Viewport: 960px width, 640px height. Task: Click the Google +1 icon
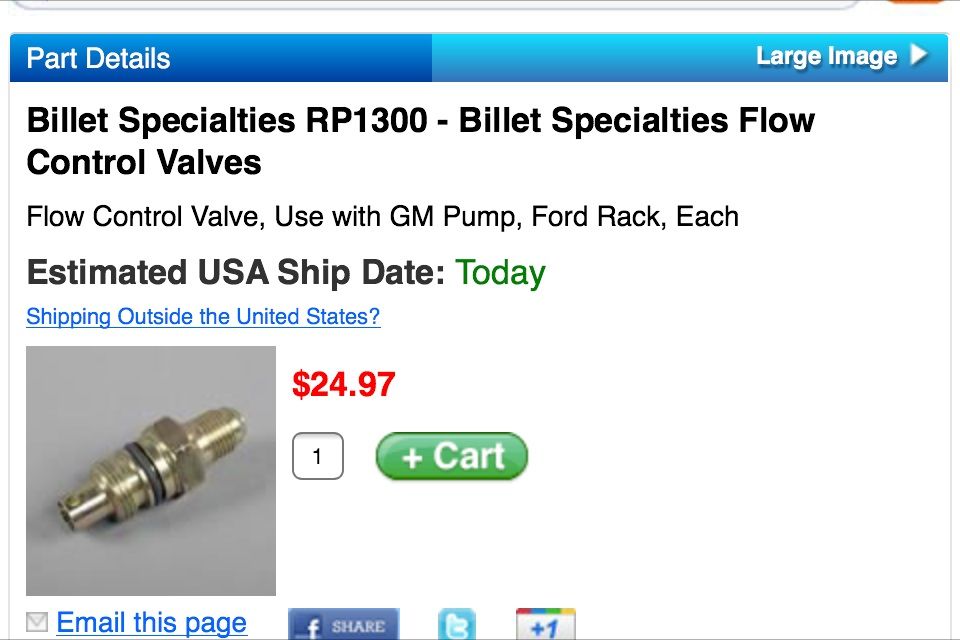[x=545, y=626]
